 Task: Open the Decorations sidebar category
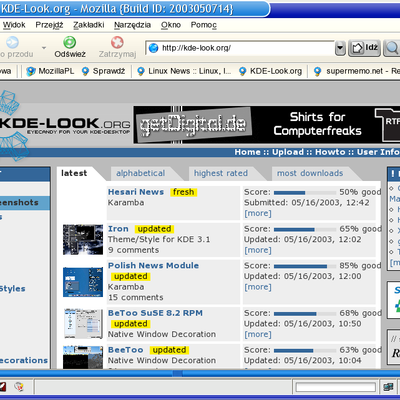point(24,360)
